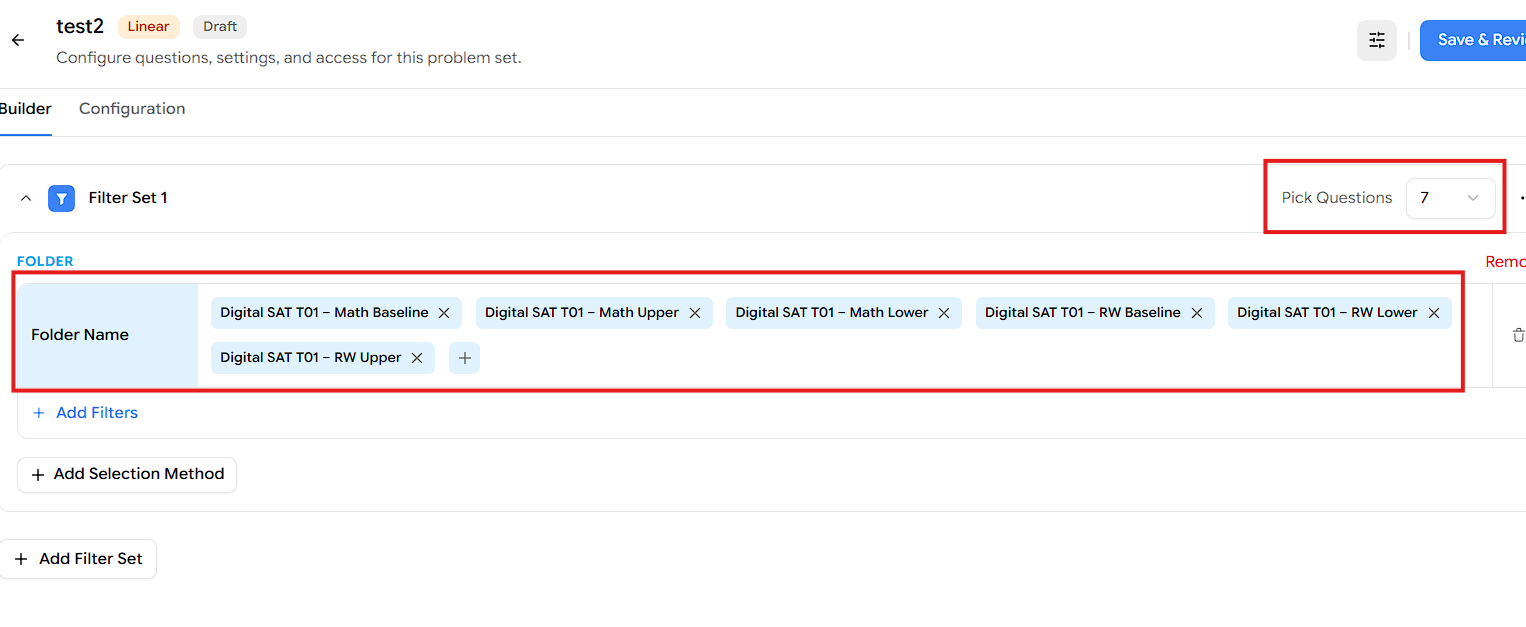Click the blue funnel filter icon

click(x=62, y=198)
